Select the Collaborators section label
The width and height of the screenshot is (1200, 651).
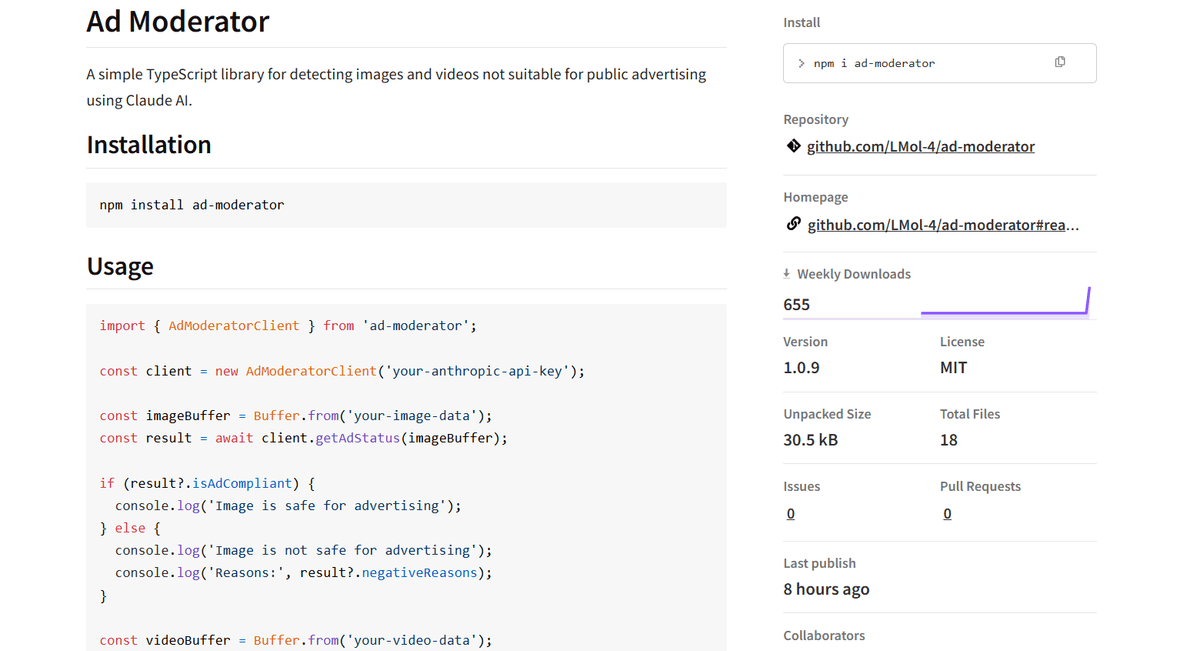[x=824, y=635]
